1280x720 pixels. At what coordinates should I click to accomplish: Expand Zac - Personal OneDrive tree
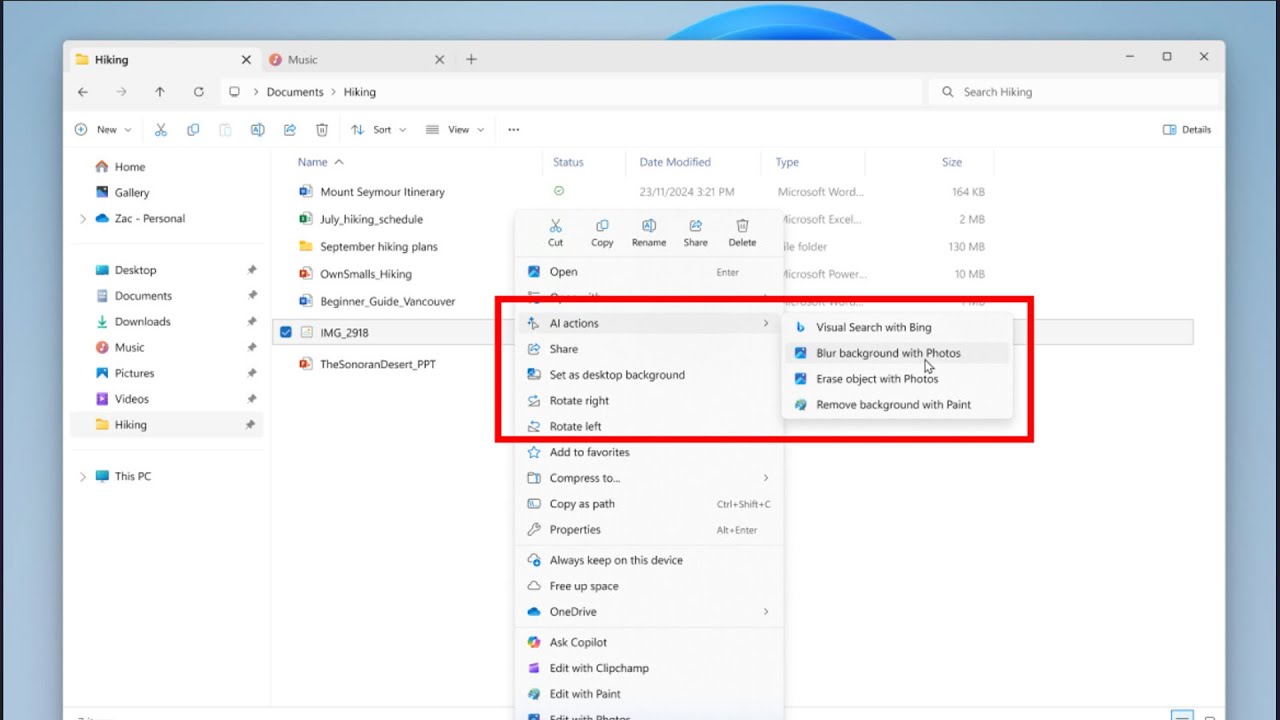[x=83, y=218]
